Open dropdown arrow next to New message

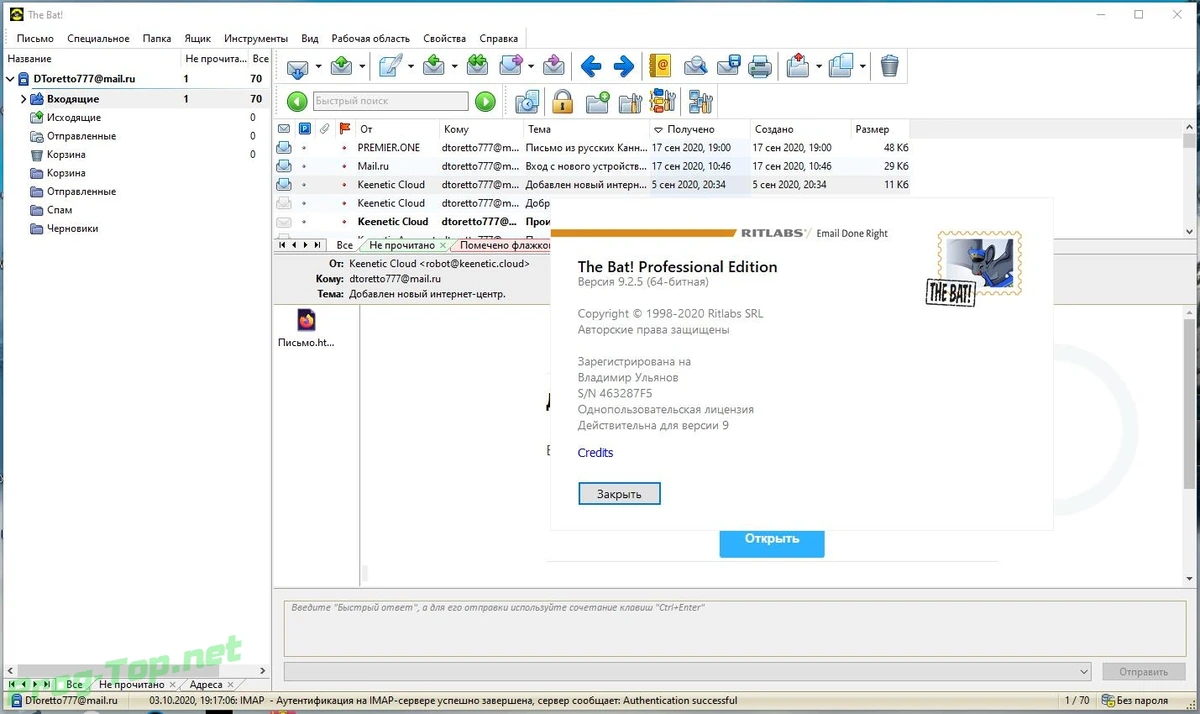click(x=410, y=68)
